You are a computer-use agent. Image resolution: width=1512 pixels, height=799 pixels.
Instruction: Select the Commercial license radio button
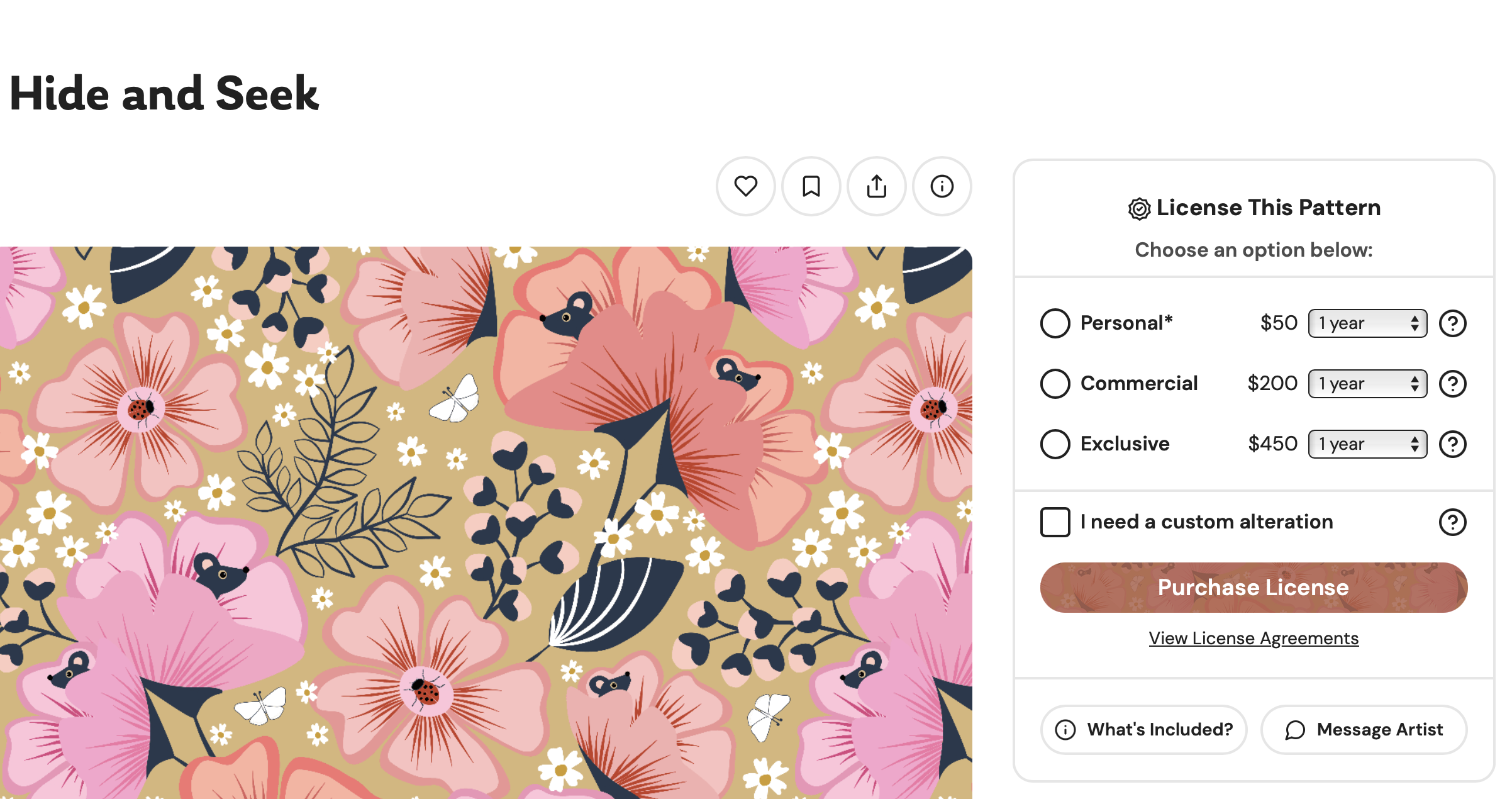pos(1055,384)
